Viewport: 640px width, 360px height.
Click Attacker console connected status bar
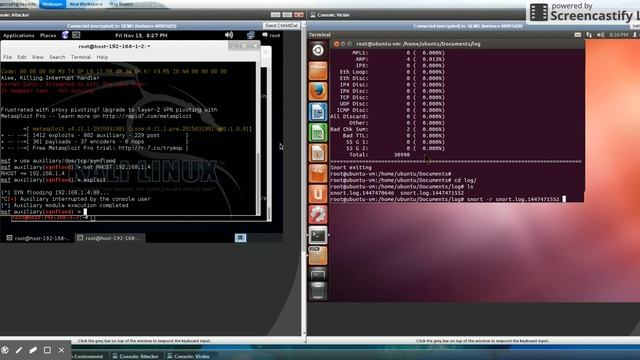coord(122,26)
